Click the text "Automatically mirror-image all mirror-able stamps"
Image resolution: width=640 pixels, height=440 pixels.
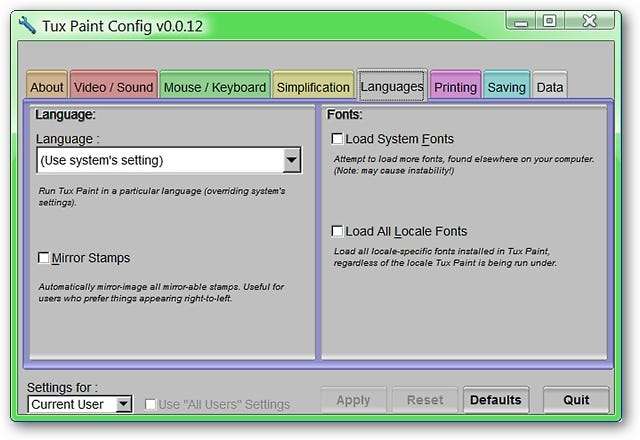138,287
